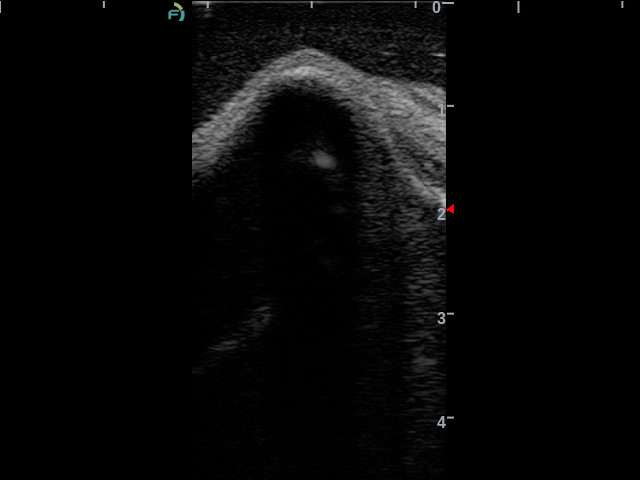This screenshot has height=480, width=640.
Task: Click the depth scale label 0
Action: click(436, 7)
